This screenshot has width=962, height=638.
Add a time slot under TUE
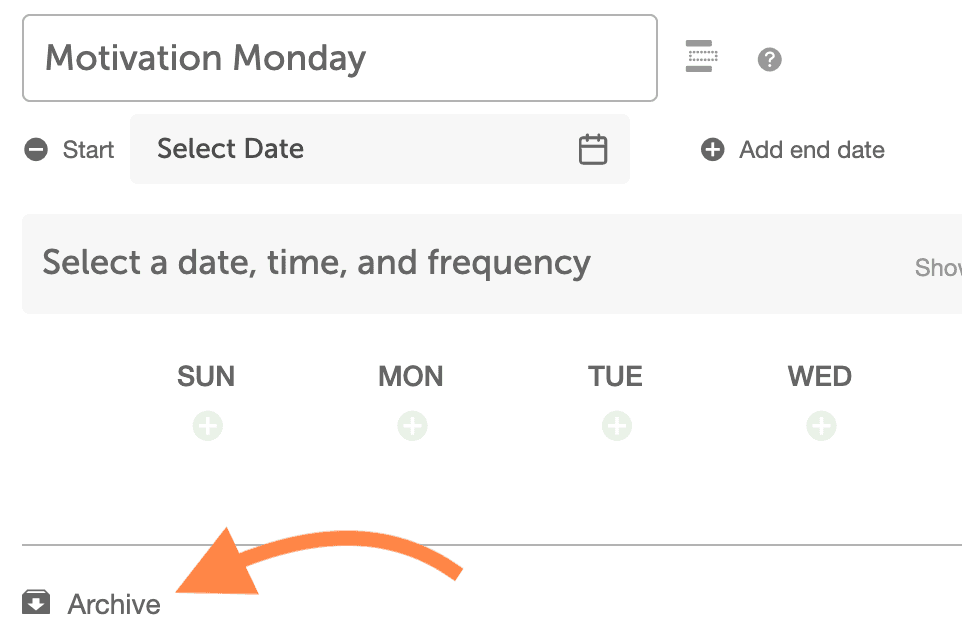point(617,426)
